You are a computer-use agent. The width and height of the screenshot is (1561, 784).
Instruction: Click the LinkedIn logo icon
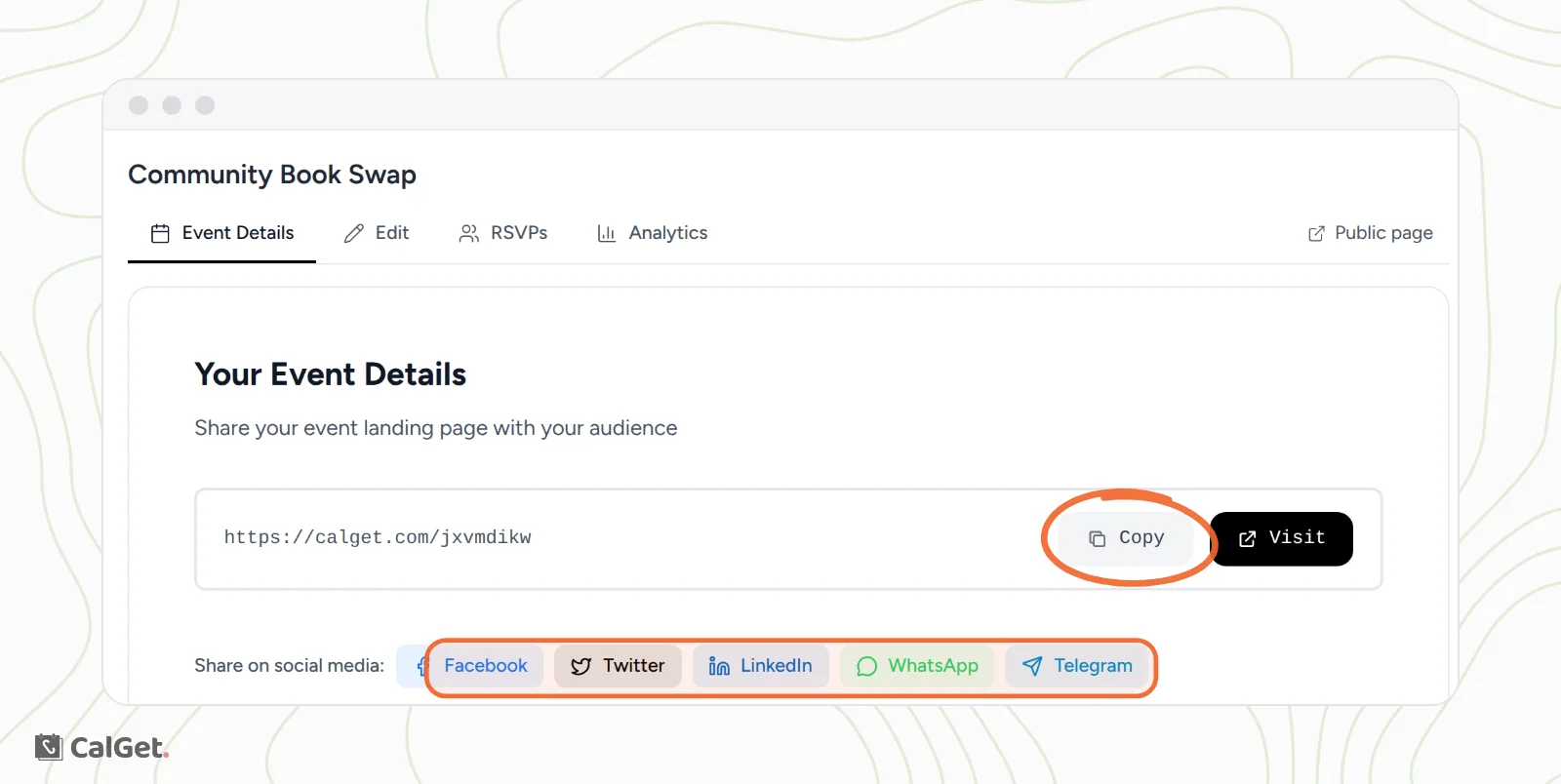[x=719, y=666]
